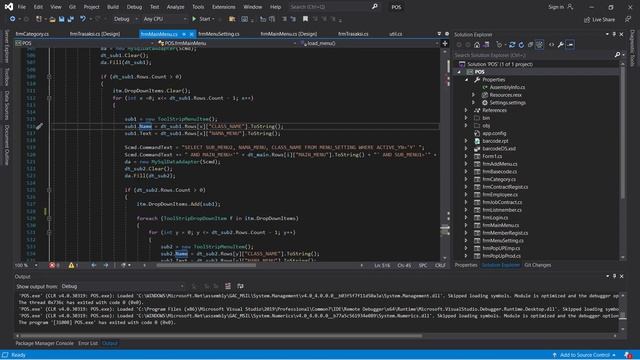The width and height of the screenshot is (640, 360).
Task: Click View Code icon in Solution Explorer
Action: tap(551, 45)
